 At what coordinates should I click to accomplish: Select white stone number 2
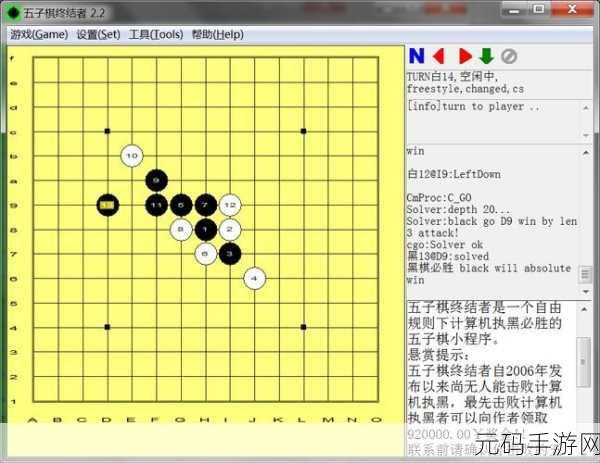click(230, 230)
